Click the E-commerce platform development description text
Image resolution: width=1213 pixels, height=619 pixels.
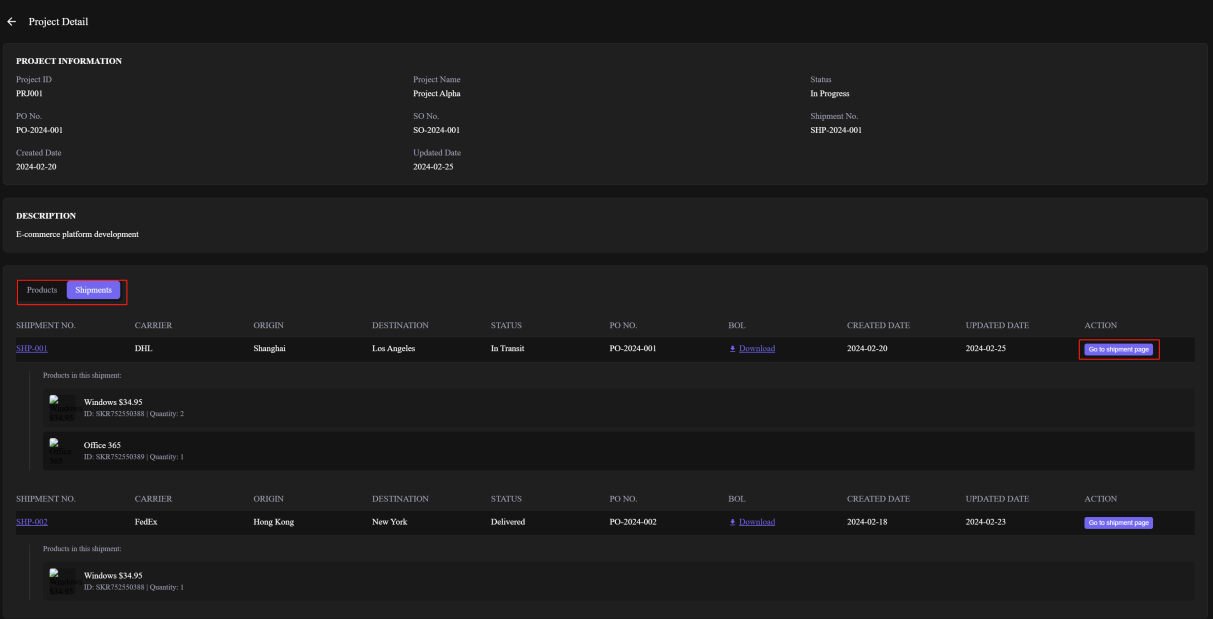77,235
